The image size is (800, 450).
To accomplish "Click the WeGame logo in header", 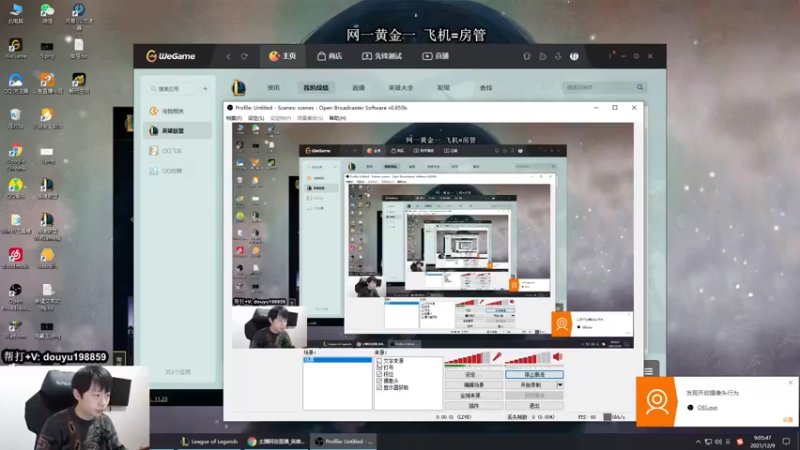I will pyautogui.click(x=170, y=56).
